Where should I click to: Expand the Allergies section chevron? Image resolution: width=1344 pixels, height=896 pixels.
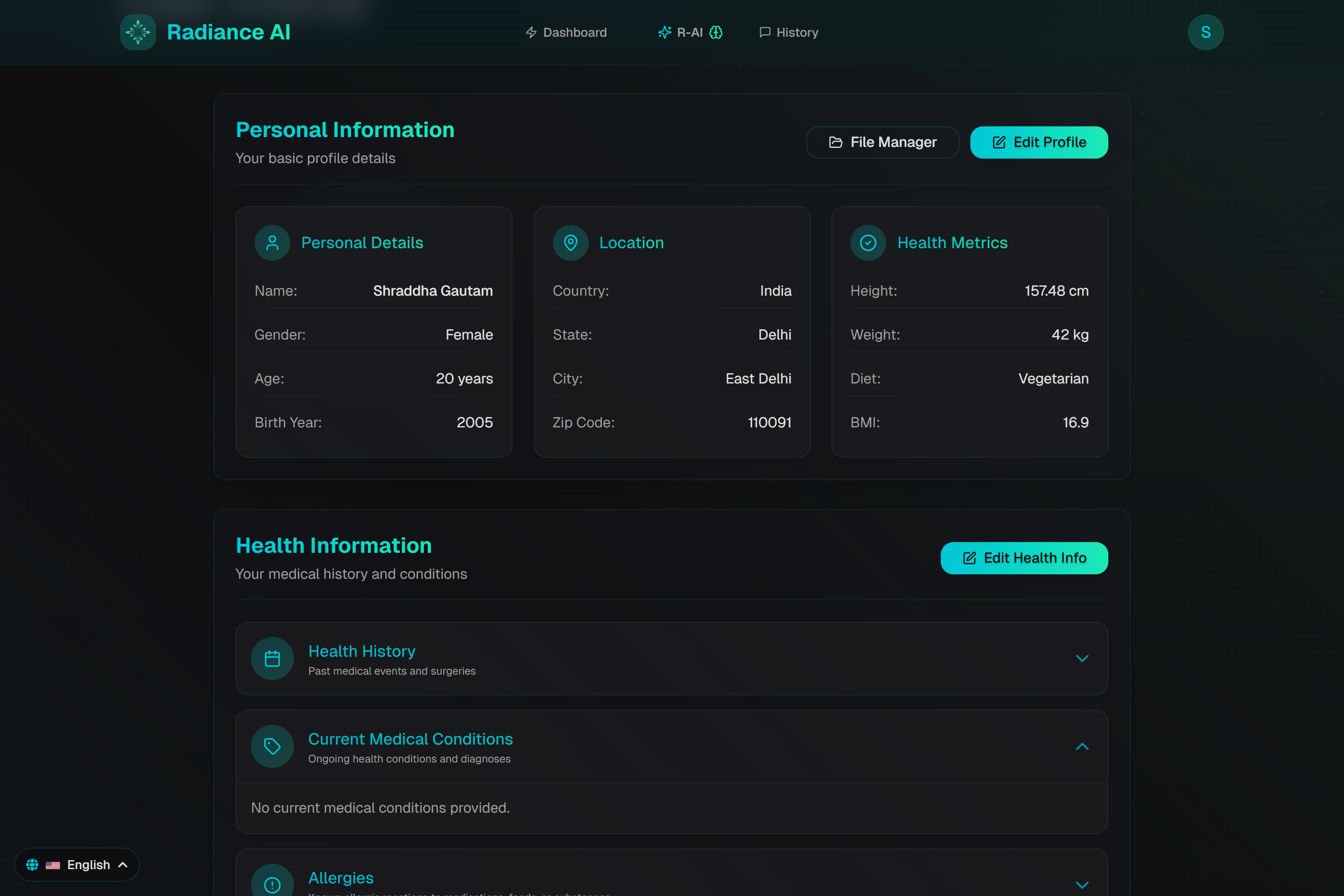pos(1082,884)
